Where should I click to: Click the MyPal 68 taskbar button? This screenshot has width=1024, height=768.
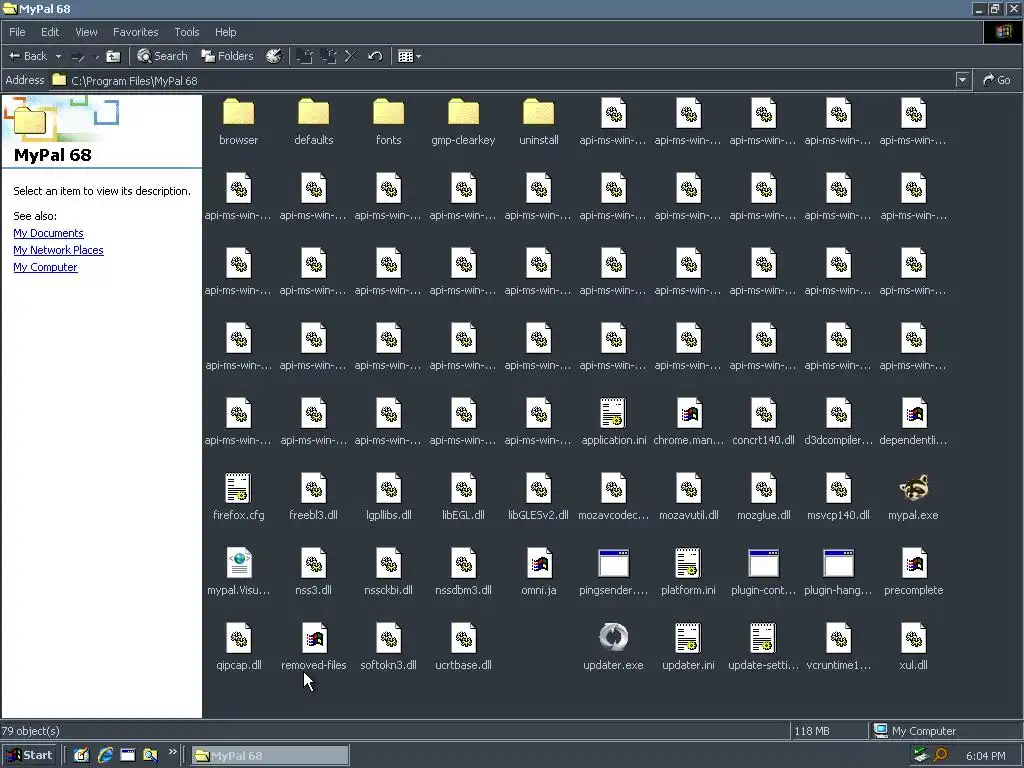[270, 756]
